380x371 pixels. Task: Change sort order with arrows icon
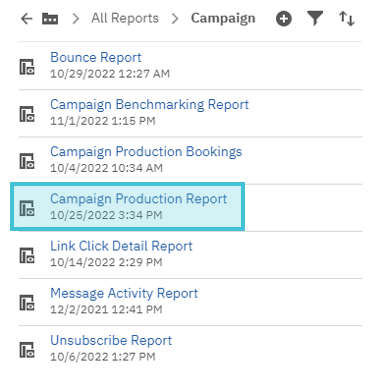347,19
